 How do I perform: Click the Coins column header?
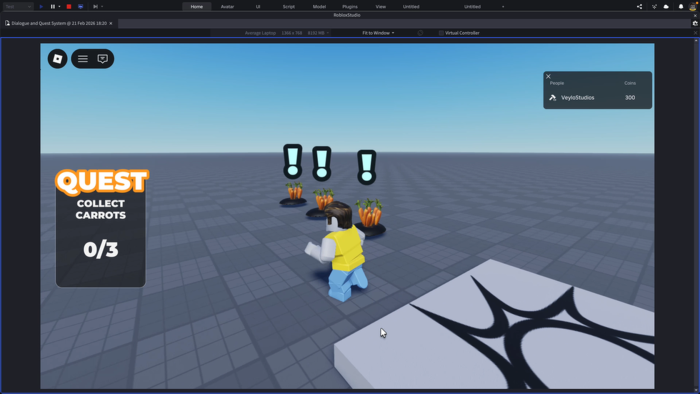pos(630,83)
